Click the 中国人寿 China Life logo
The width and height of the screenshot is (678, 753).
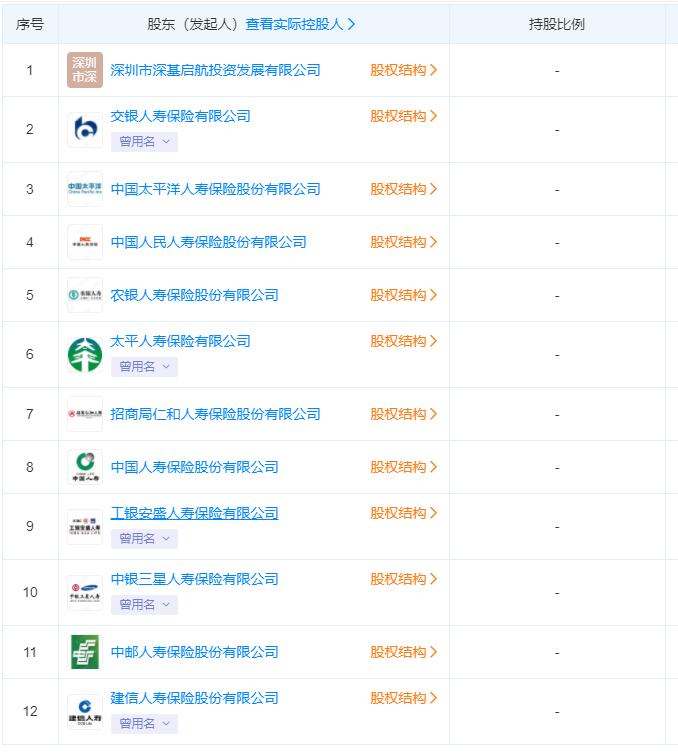pyautogui.click(x=85, y=467)
